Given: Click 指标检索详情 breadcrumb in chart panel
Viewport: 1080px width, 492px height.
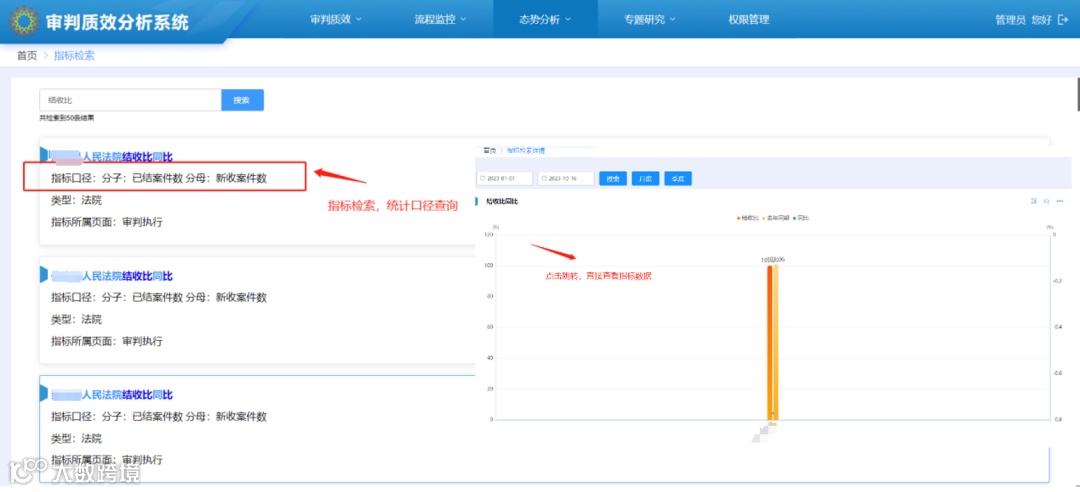Looking at the screenshot, I should (526, 150).
